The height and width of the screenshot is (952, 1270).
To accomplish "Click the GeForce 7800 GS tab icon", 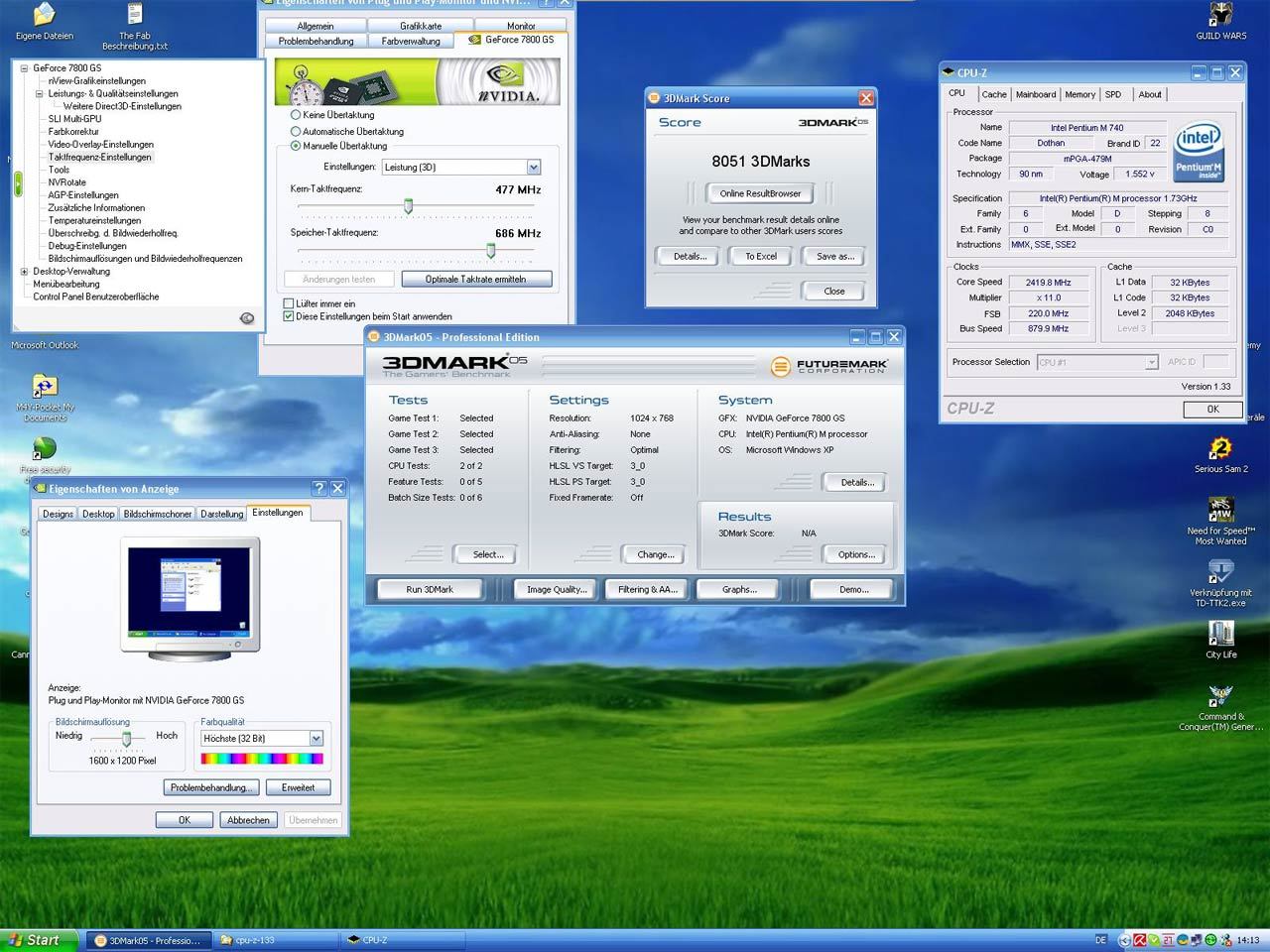I will click(474, 40).
